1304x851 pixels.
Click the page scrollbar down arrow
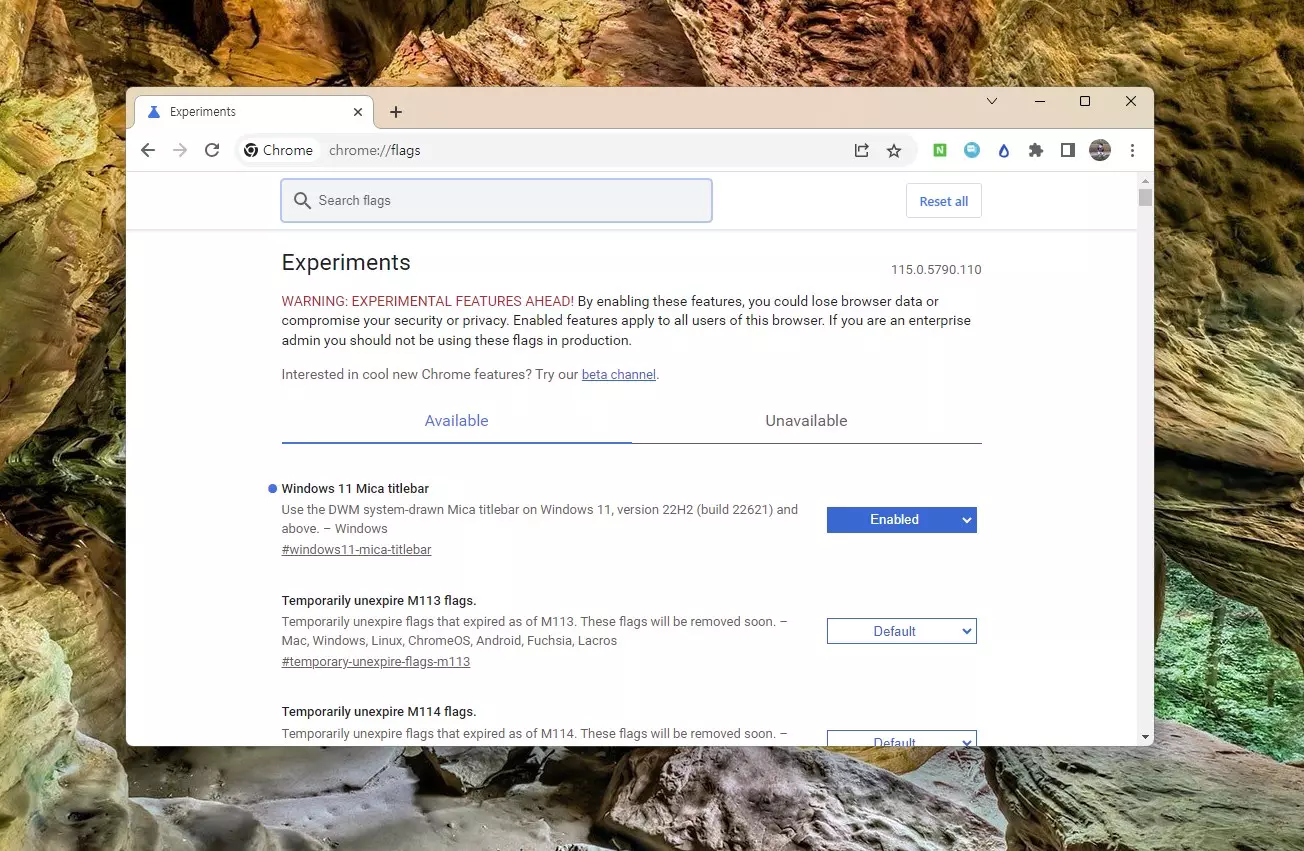click(1145, 738)
